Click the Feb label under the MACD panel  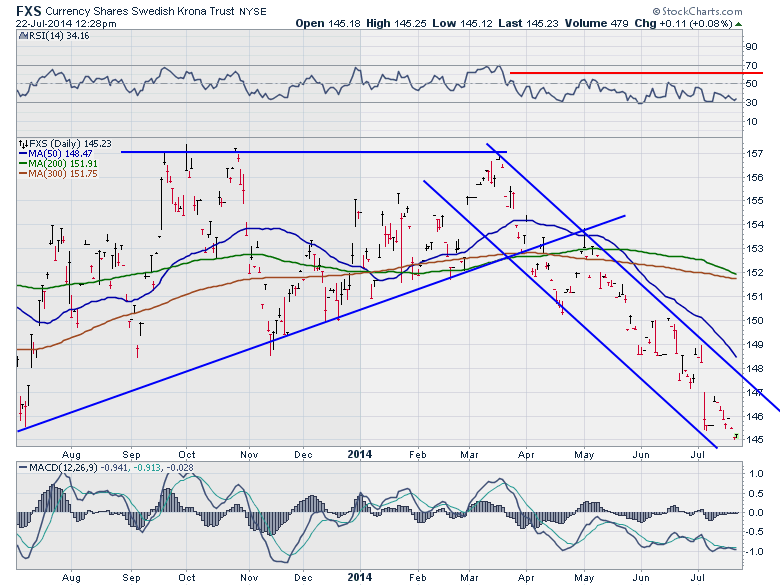(x=417, y=578)
